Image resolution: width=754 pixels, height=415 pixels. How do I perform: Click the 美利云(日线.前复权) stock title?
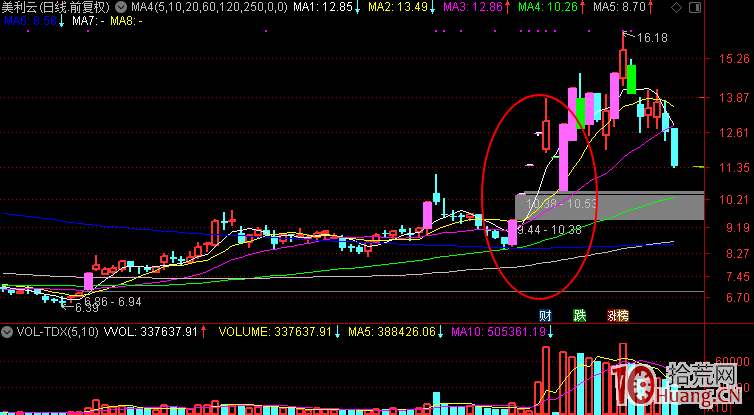click(x=56, y=8)
